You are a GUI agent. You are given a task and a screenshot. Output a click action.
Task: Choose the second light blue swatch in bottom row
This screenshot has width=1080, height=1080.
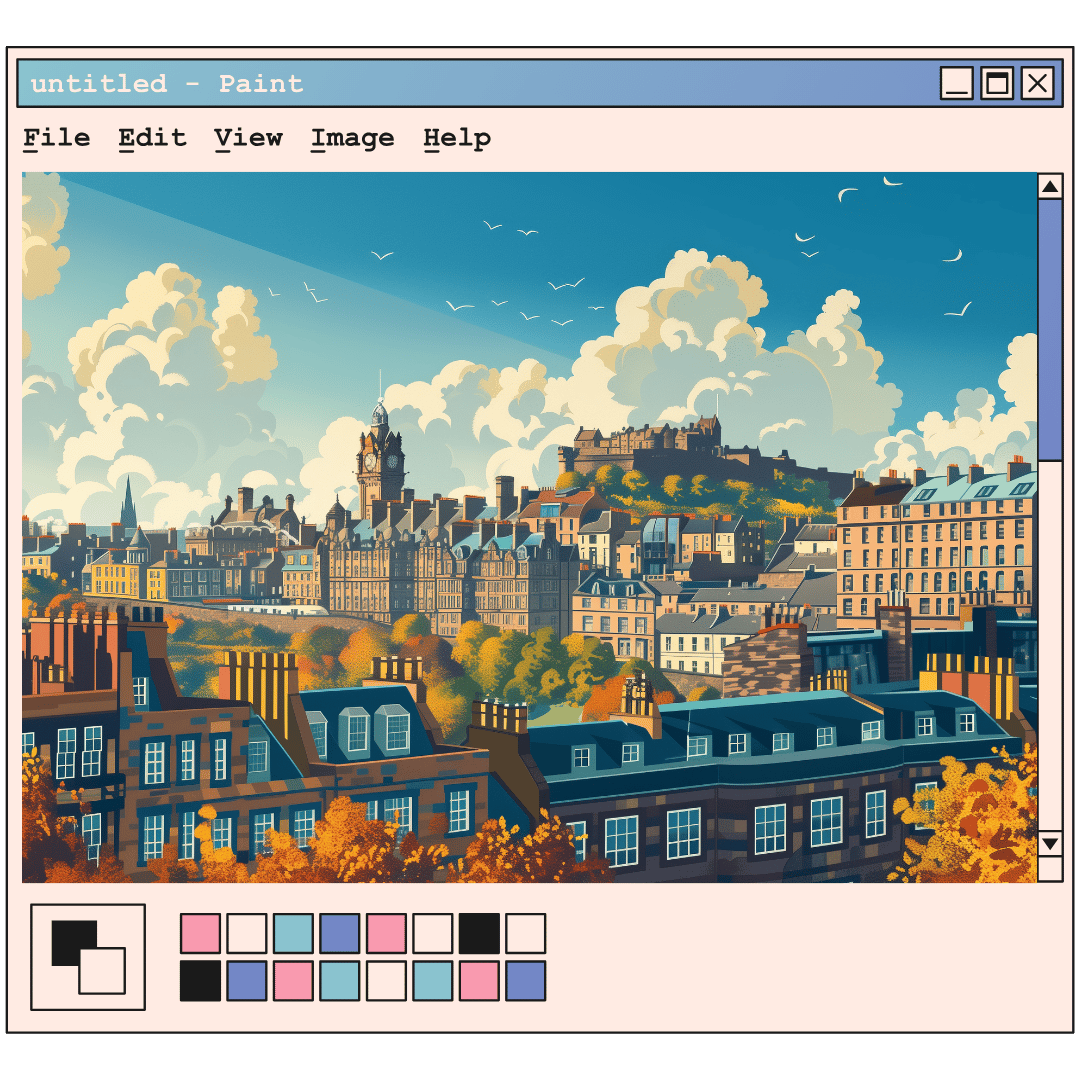click(x=433, y=981)
